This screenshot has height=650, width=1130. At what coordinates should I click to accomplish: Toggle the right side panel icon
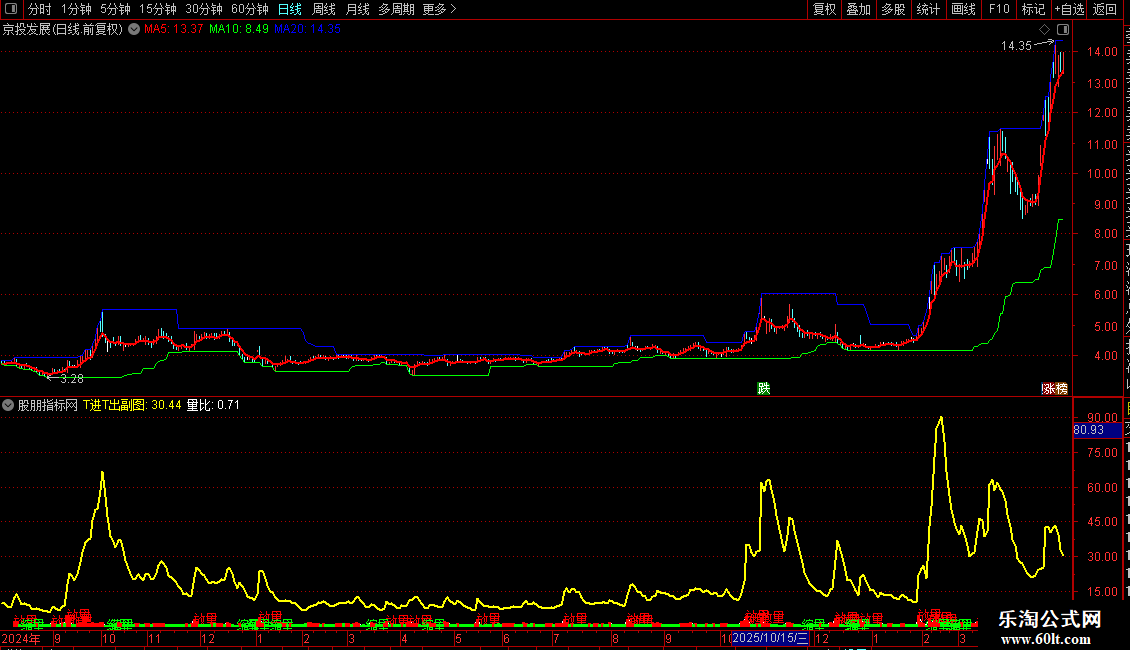(x=1063, y=30)
